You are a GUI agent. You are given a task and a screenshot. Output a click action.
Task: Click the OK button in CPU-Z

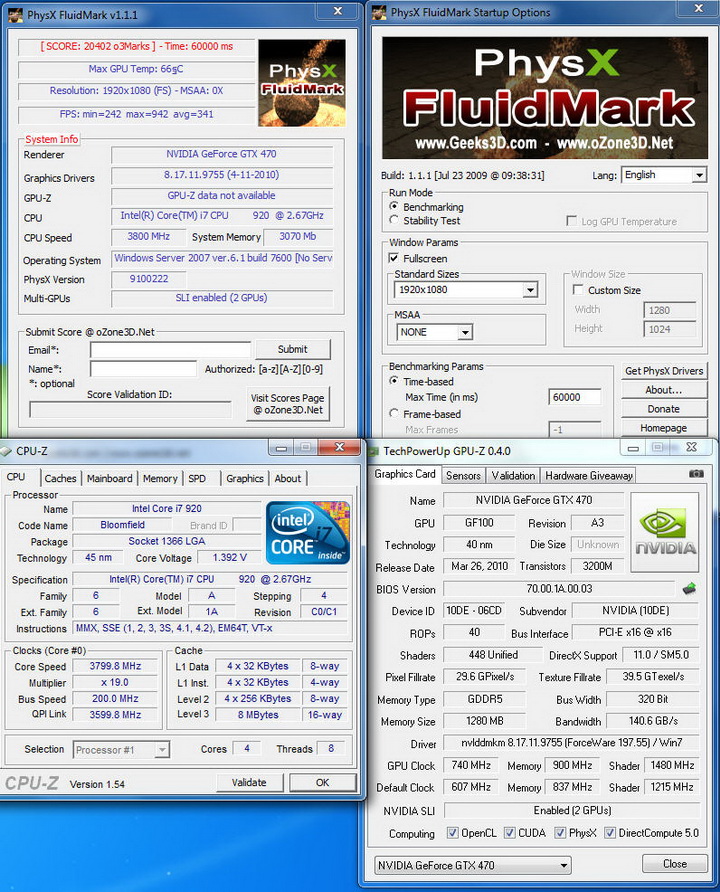coord(322,783)
